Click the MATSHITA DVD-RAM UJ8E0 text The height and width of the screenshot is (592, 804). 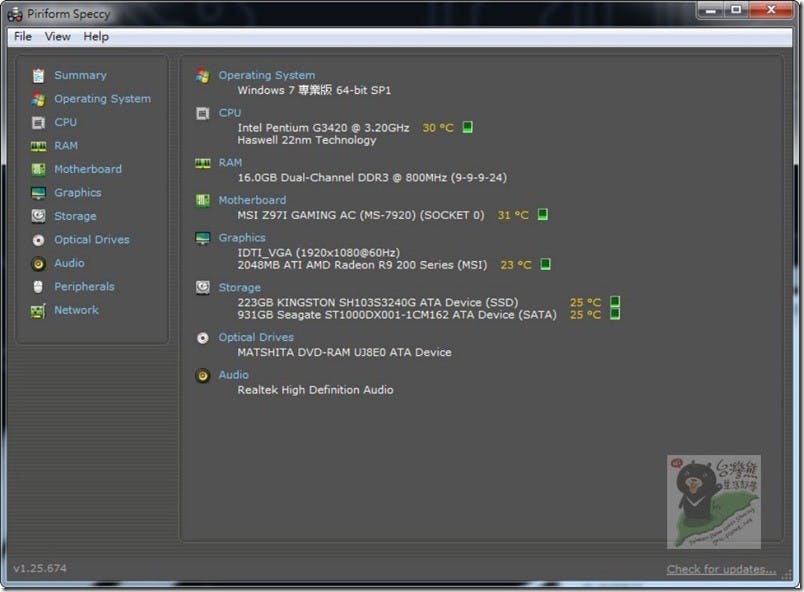pos(345,353)
